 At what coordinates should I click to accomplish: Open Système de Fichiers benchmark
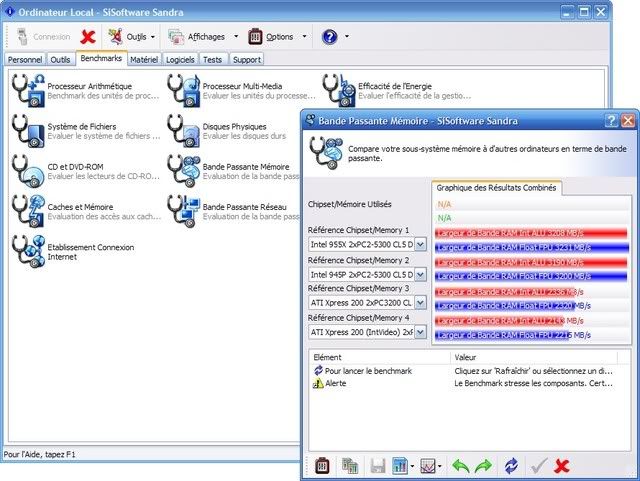[86, 131]
